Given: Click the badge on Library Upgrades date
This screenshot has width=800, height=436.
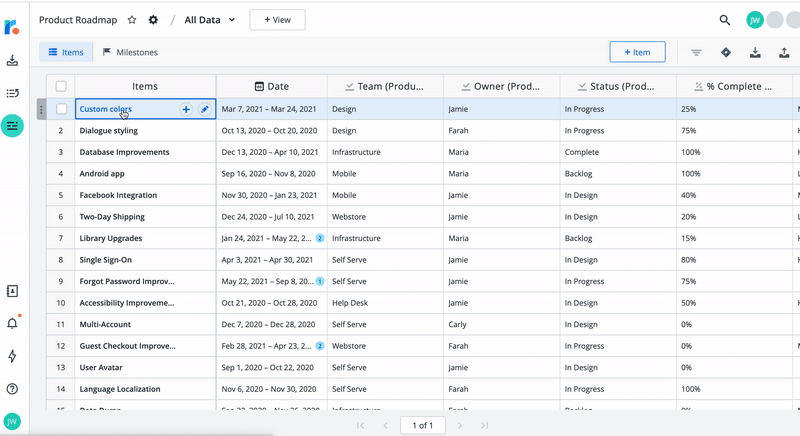Looking at the screenshot, I should point(320,238).
